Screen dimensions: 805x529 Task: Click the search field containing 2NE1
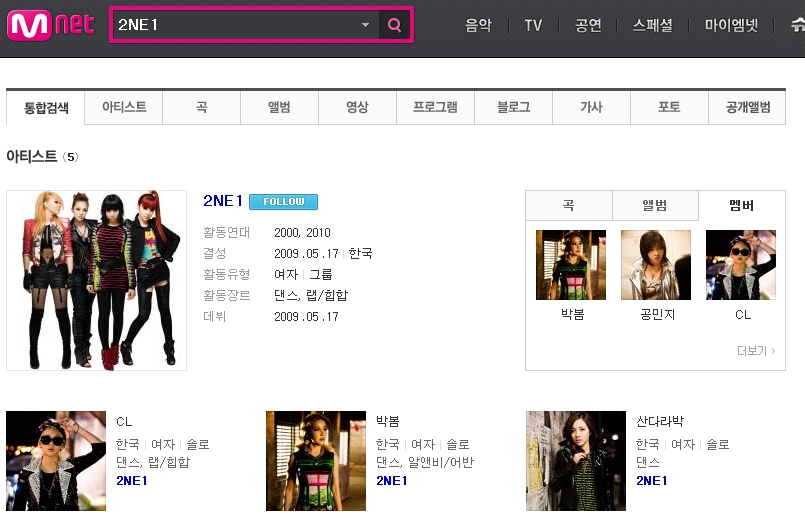(236, 25)
